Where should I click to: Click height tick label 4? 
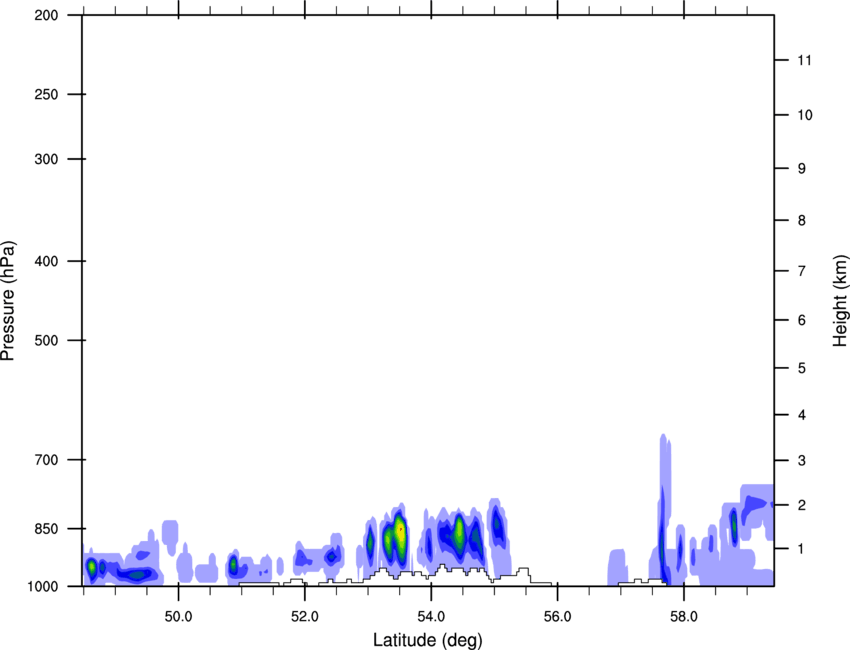coord(802,415)
